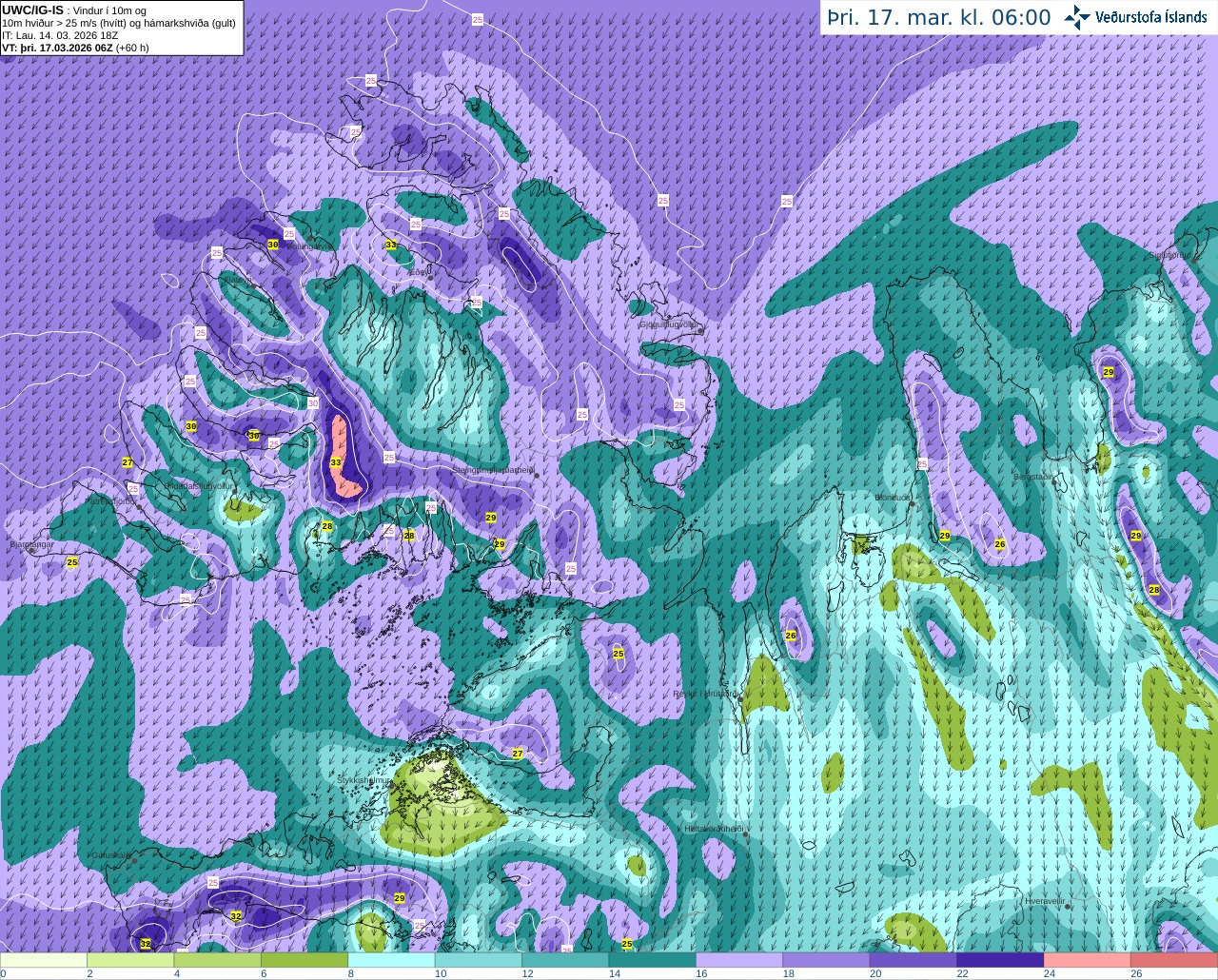Click the Flateyri station label

pyautogui.click(x=240, y=281)
